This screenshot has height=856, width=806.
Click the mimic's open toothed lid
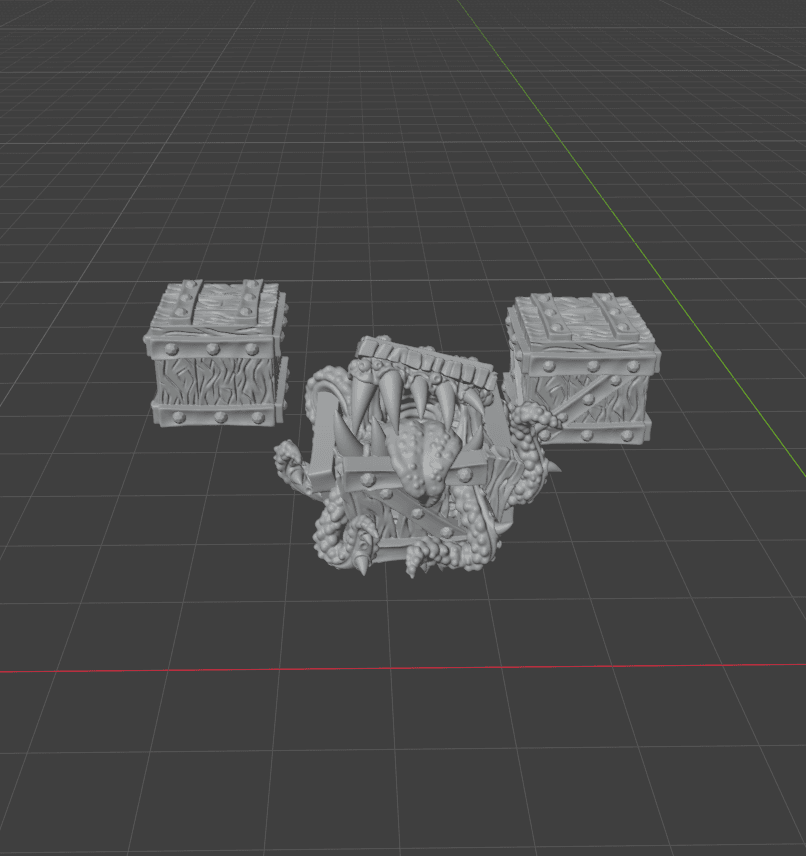click(425, 361)
